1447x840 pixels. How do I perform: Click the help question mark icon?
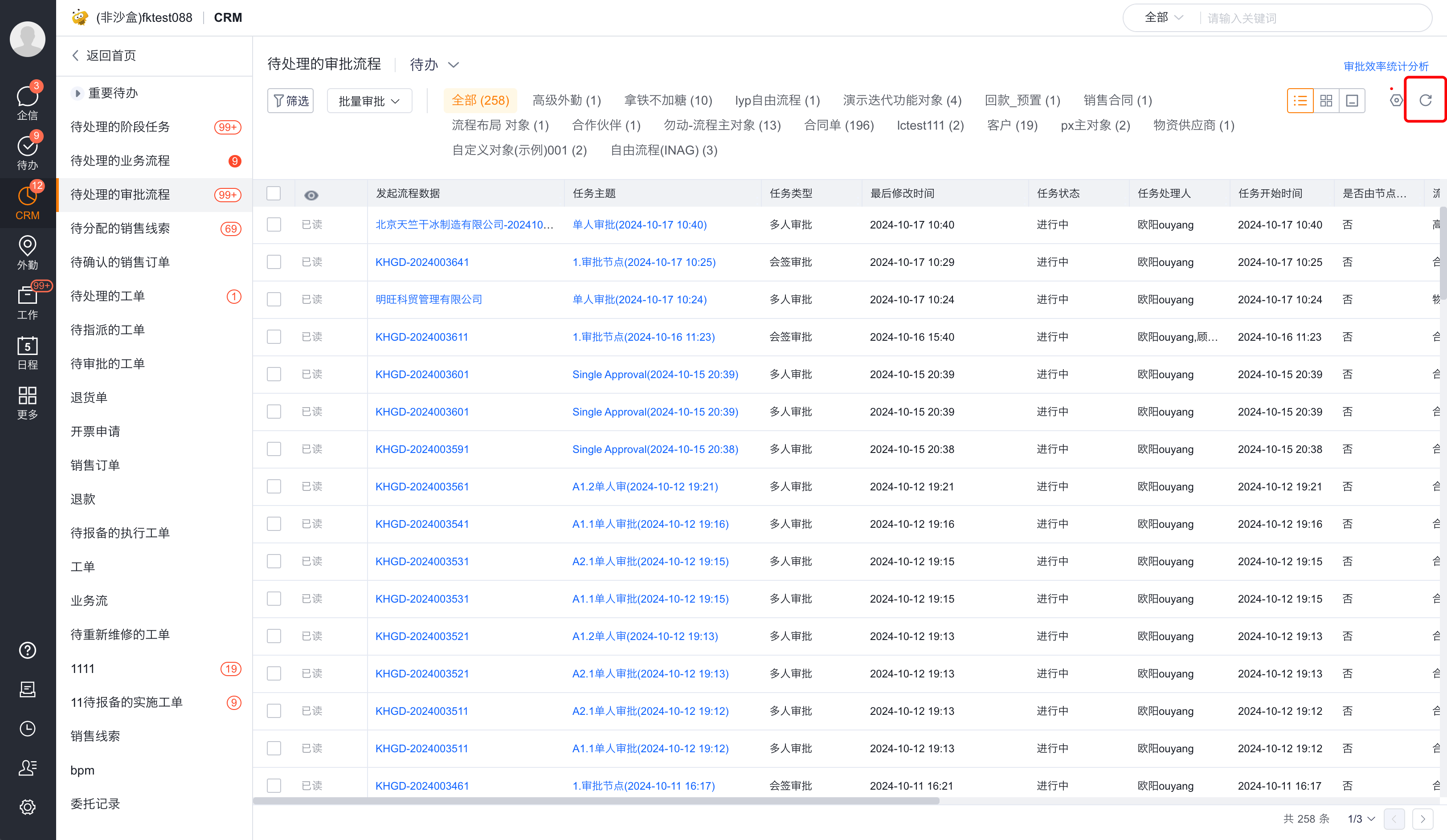pyautogui.click(x=28, y=650)
